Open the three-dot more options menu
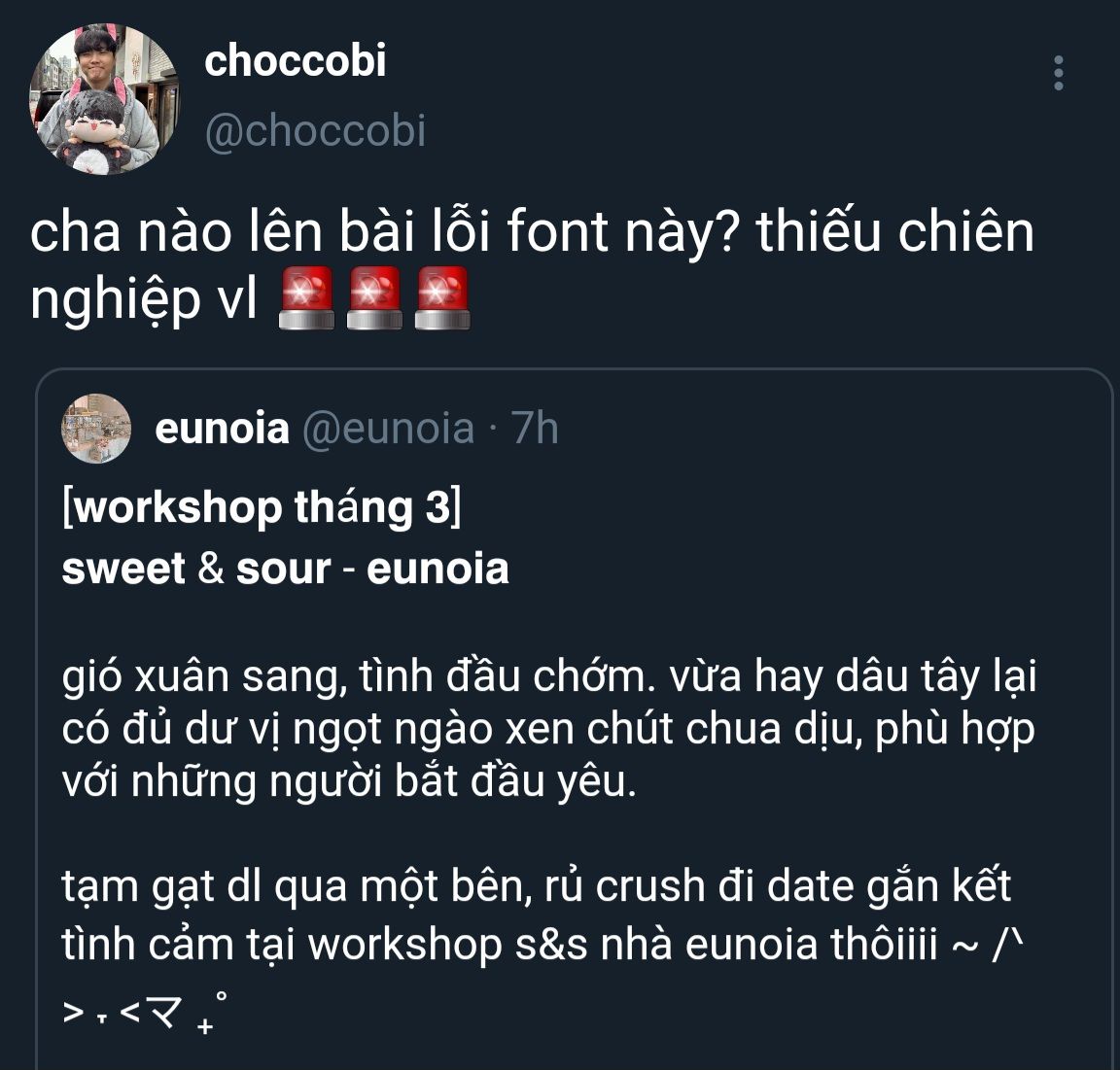 pos(1058,73)
